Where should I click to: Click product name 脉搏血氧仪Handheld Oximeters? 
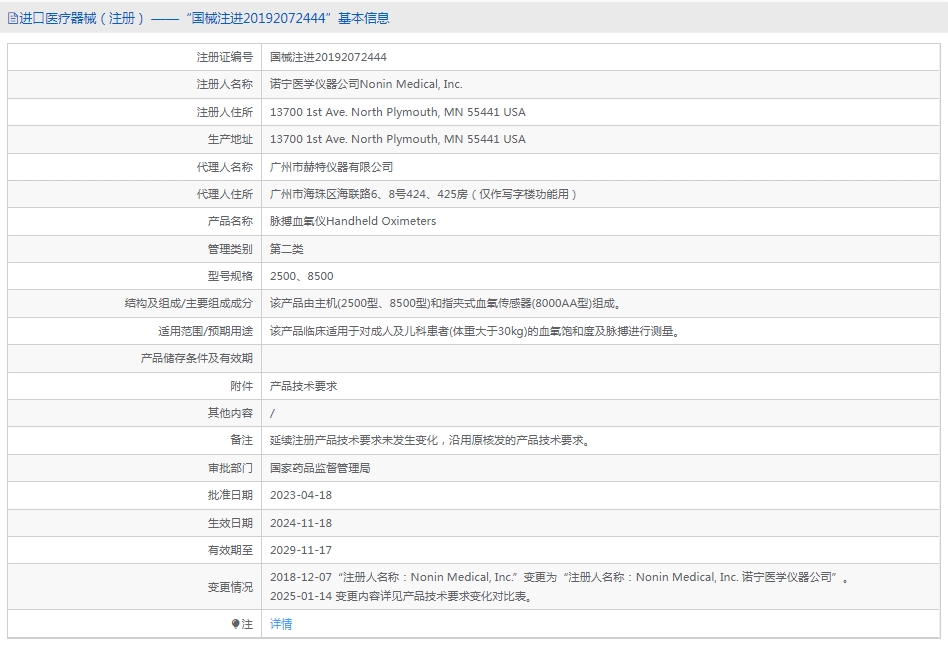coord(353,221)
